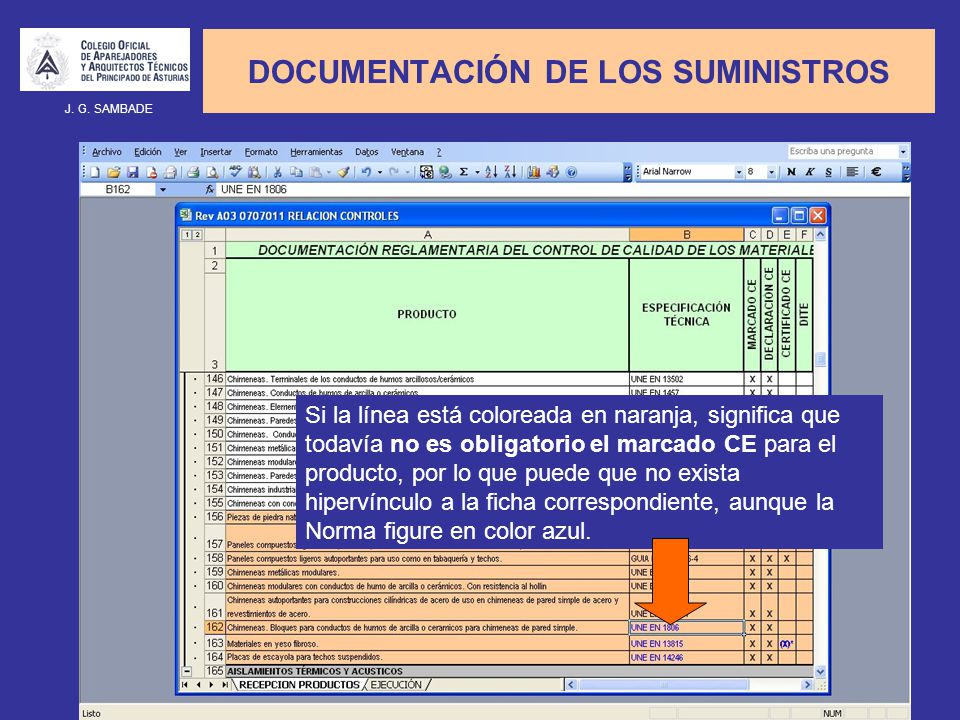Screen dimensions: 960x720
Task: Open the Datos menu
Action: (x=367, y=152)
